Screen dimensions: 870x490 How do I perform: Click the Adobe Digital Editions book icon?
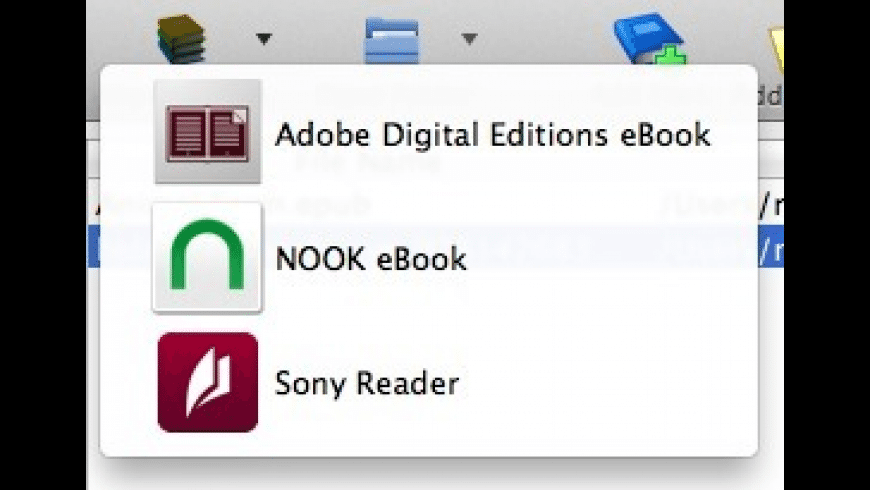tap(208, 132)
